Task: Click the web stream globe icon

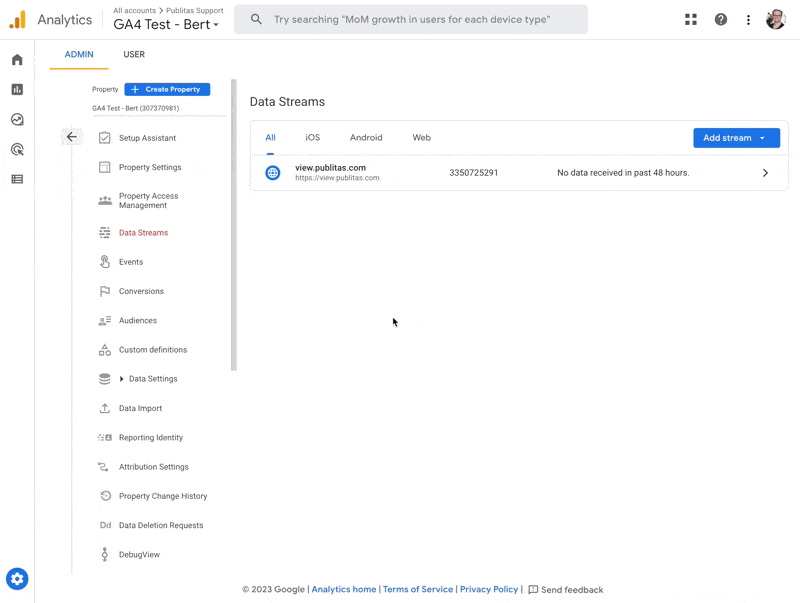Action: click(x=273, y=173)
